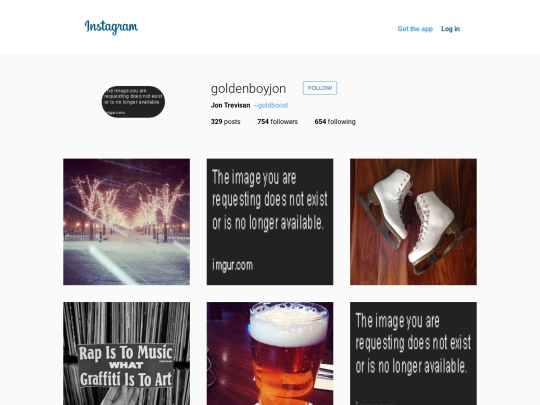Open the beer glass photo

(270, 354)
